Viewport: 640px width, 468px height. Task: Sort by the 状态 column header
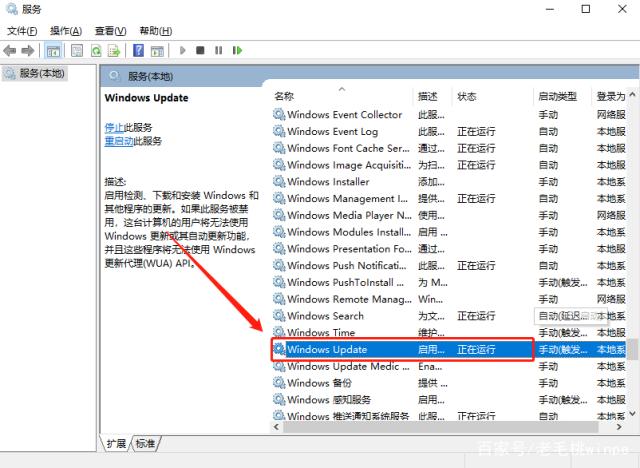(467, 96)
